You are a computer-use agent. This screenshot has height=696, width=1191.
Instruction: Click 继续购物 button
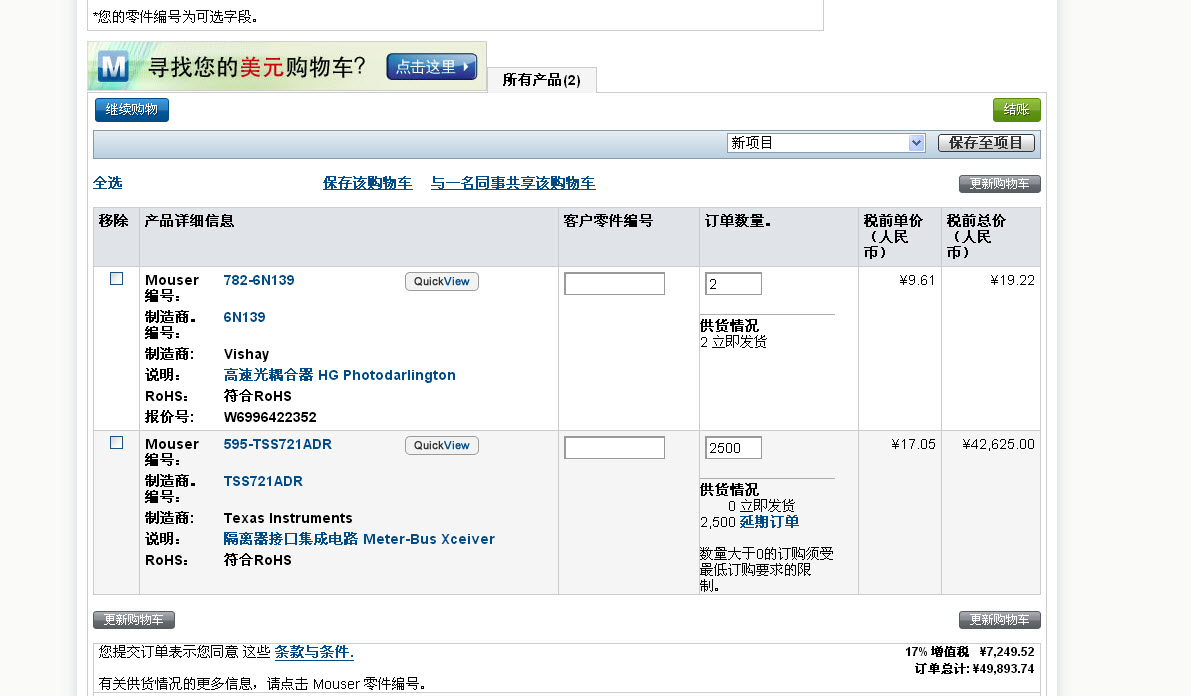(131, 109)
